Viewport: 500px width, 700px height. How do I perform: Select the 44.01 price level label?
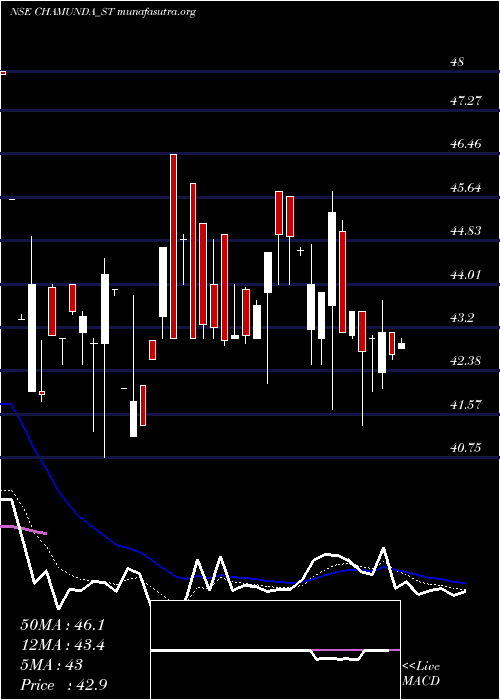tap(466, 274)
